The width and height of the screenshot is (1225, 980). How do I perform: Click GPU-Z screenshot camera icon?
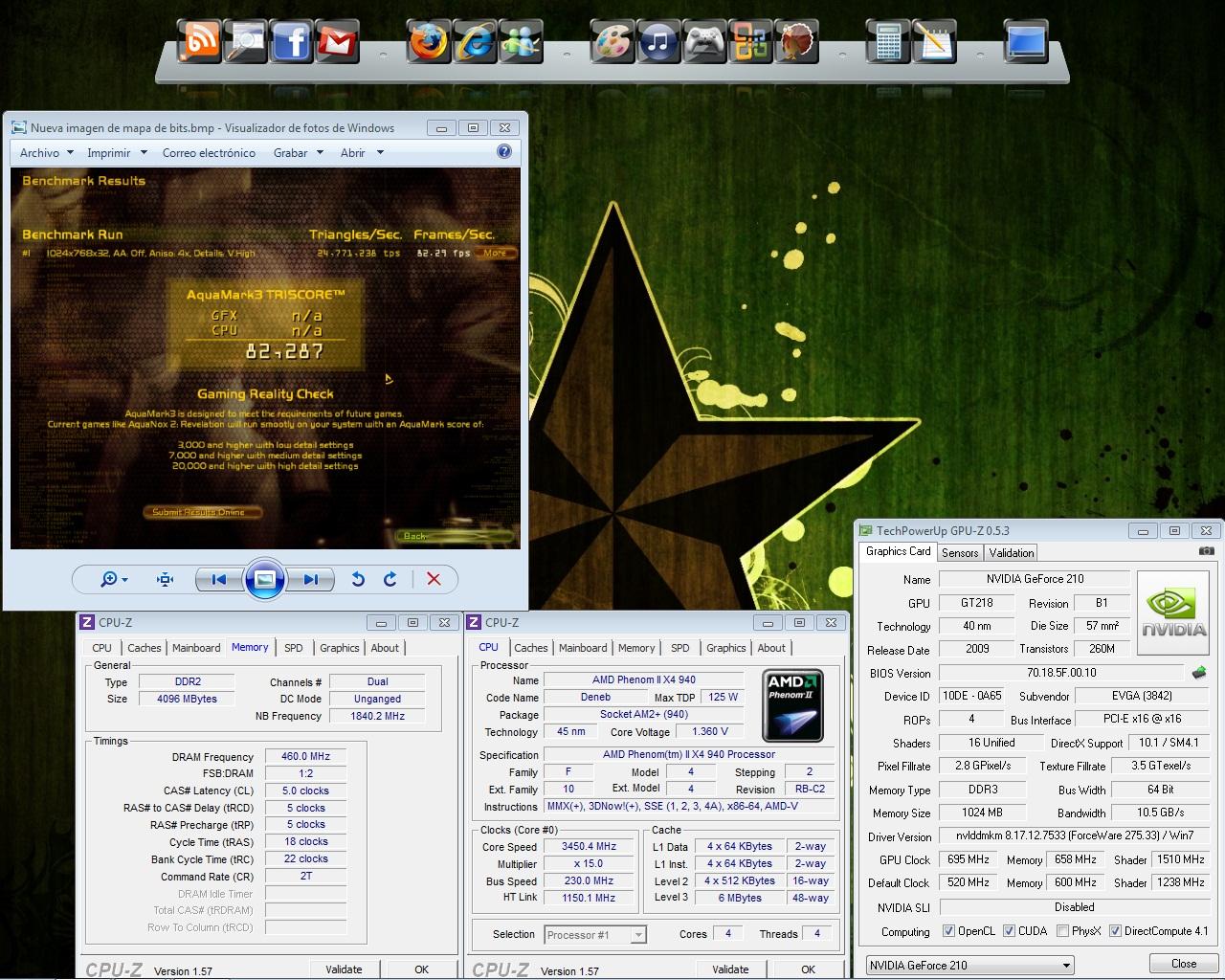(x=1206, y=551)
